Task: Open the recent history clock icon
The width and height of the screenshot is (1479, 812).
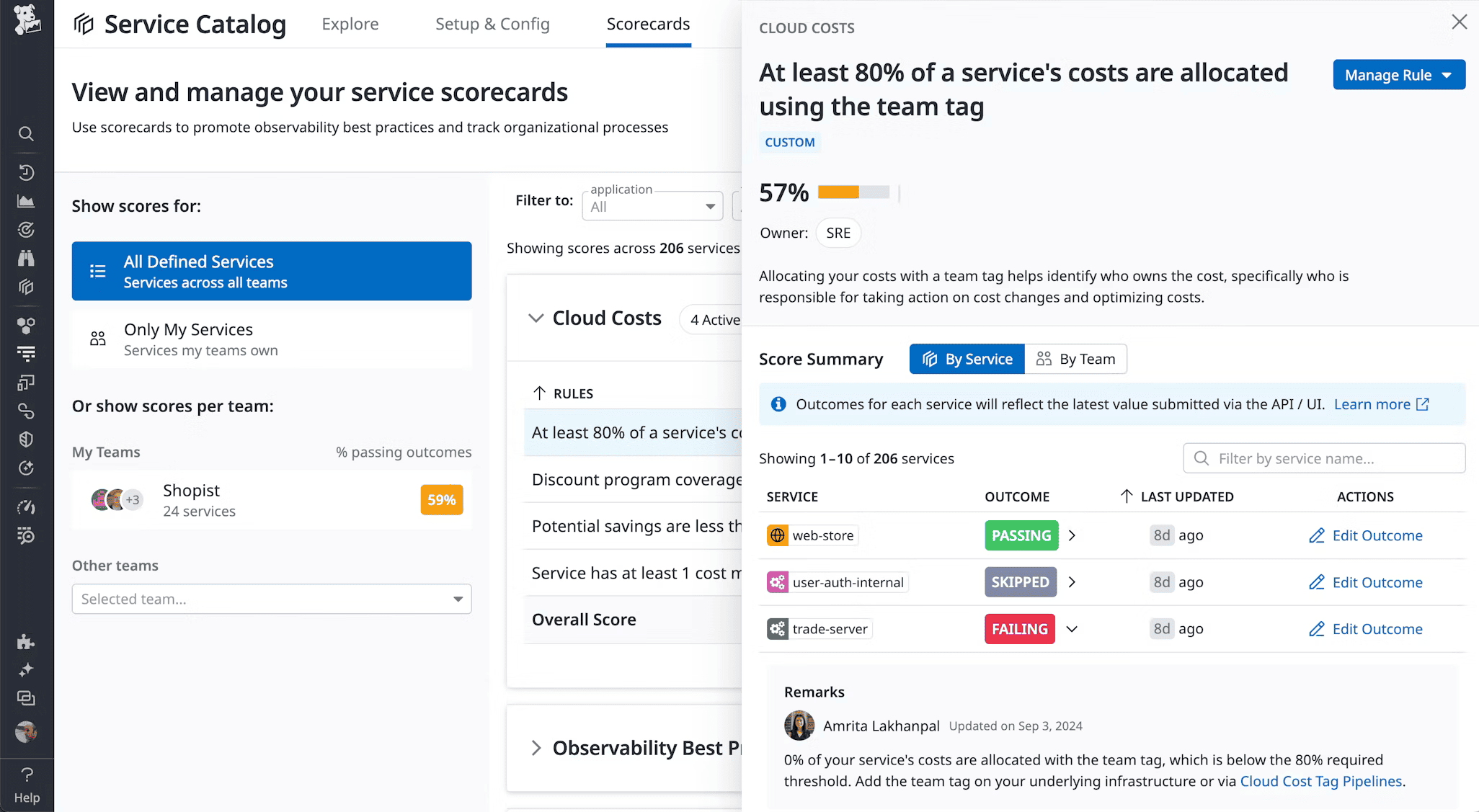Action: click(x=27, y=172)
